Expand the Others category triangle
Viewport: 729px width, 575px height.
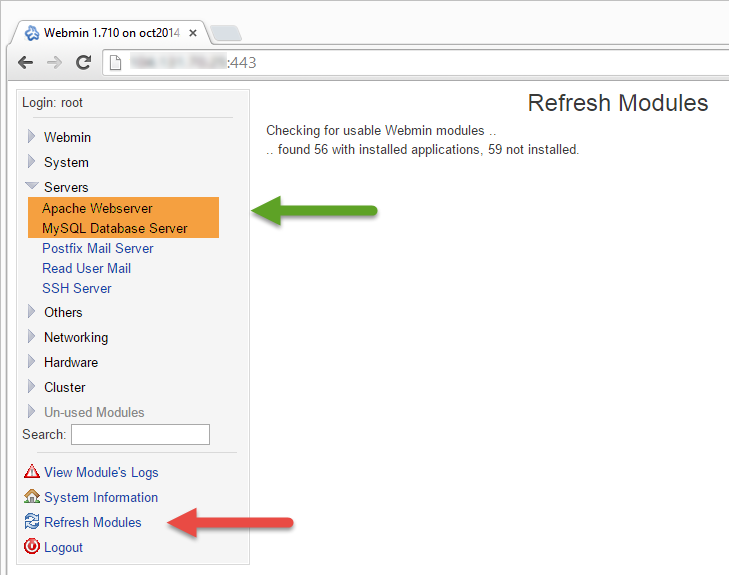pos(31,312)
